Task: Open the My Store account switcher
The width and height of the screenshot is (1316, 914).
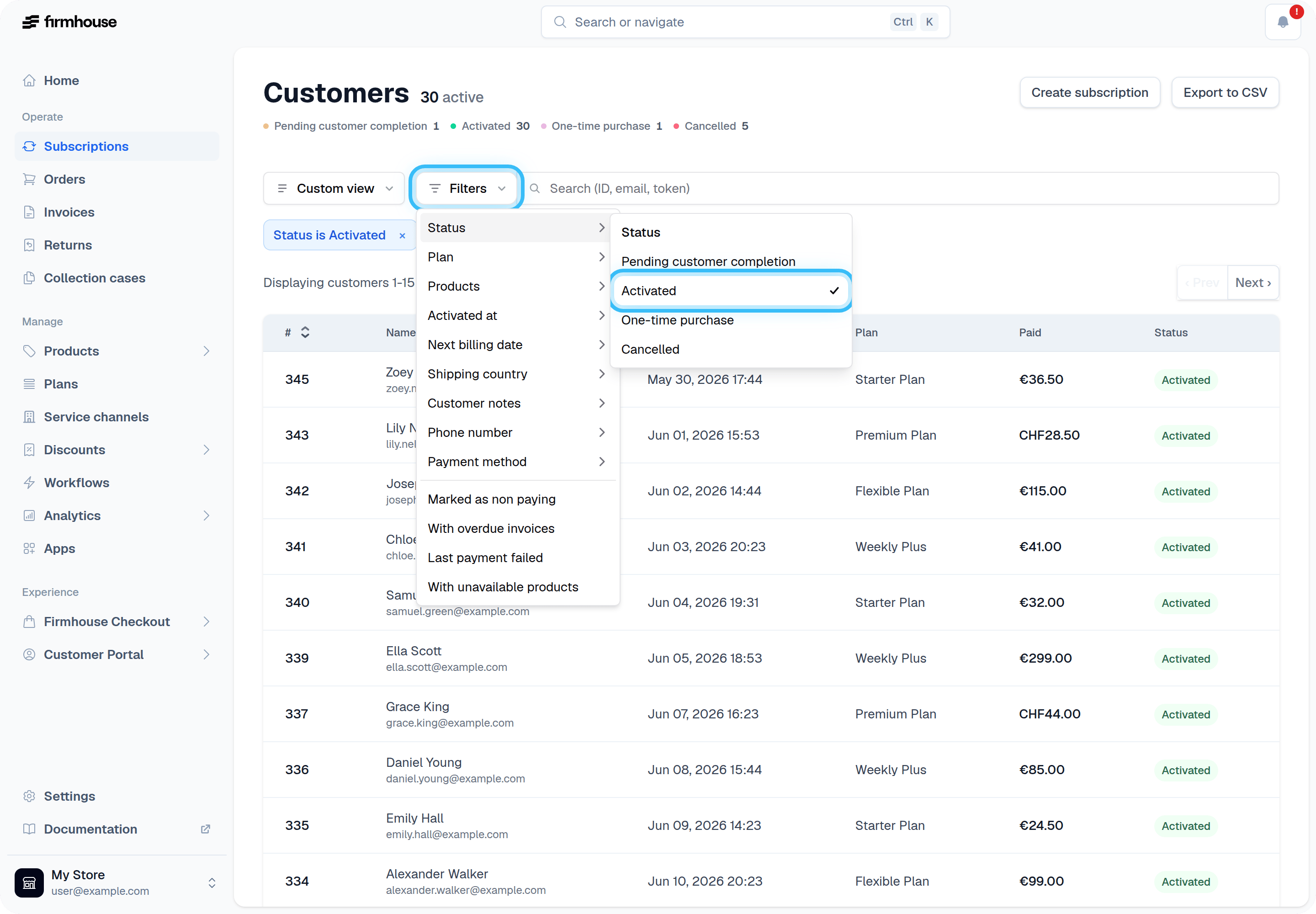Action: (117, 882)
